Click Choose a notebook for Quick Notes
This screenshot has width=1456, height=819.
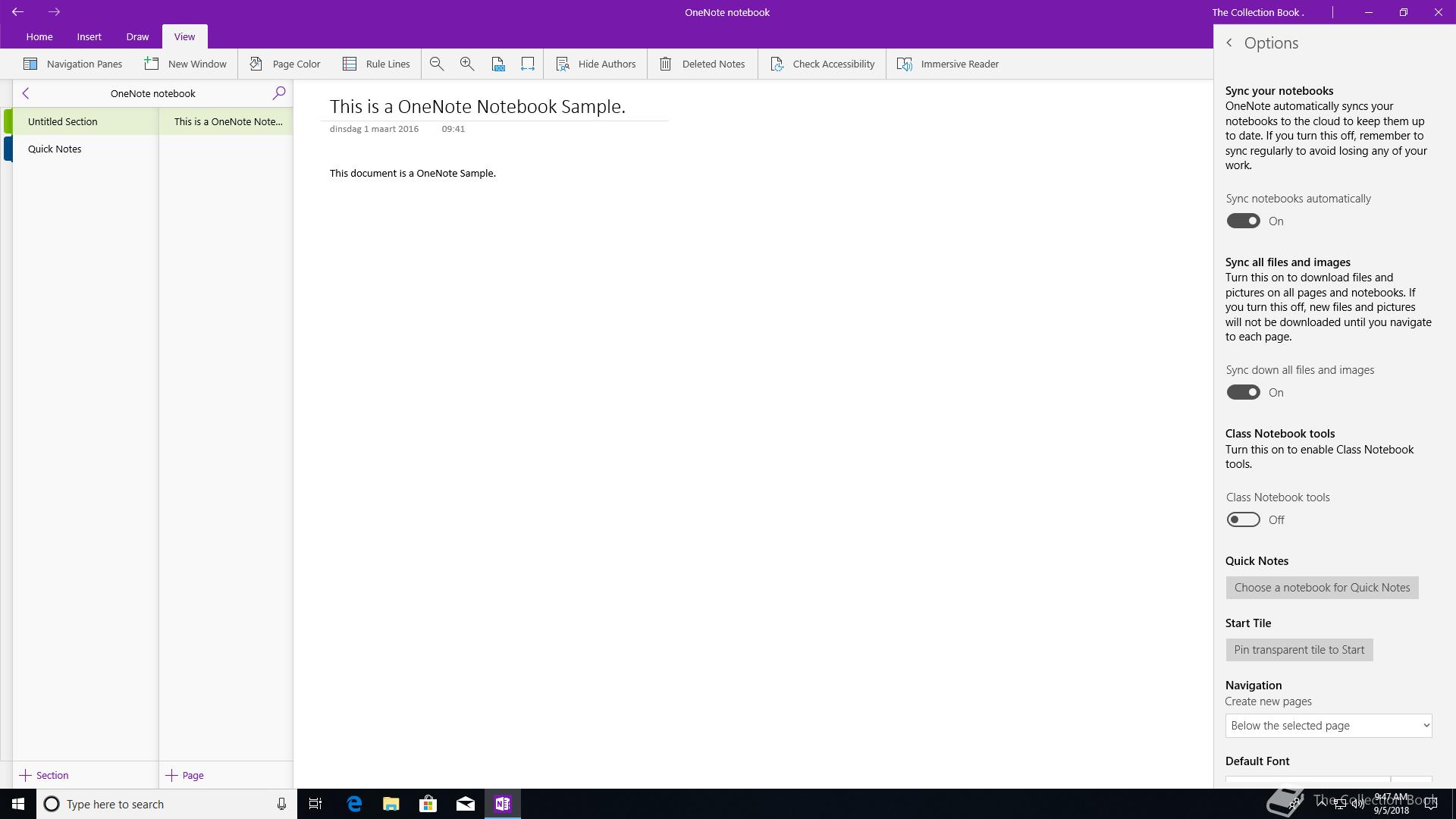1322,588
